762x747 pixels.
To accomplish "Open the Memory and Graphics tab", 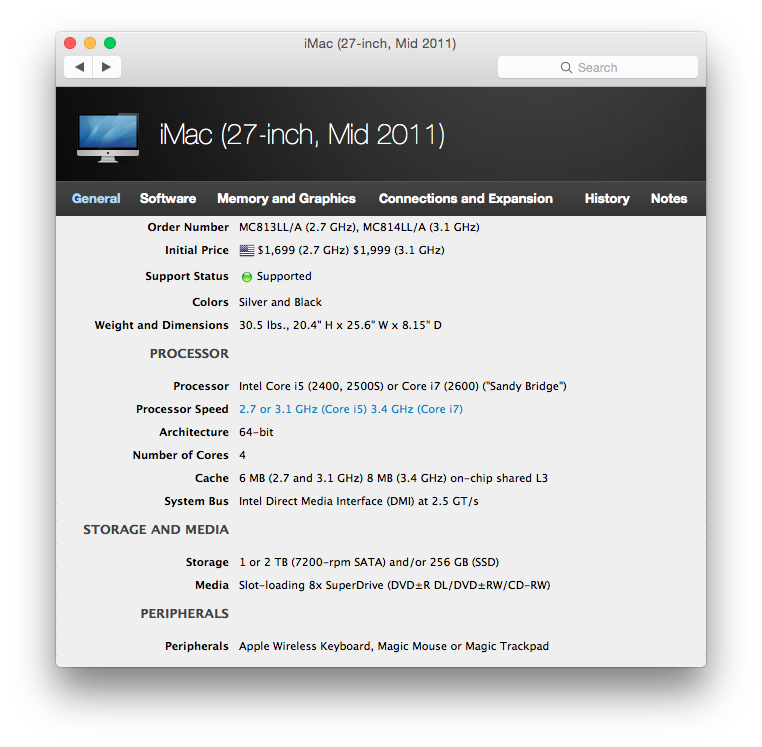I will pyautogui.click(x=287, y=198).
